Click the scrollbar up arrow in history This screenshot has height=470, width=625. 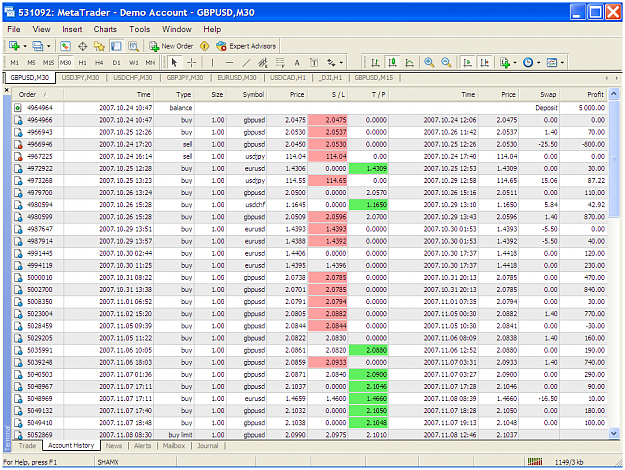click(x=614, y=94)
